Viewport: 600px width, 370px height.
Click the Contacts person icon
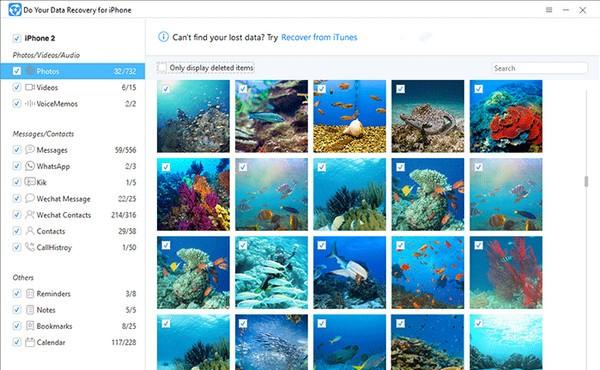pos(30,231)
